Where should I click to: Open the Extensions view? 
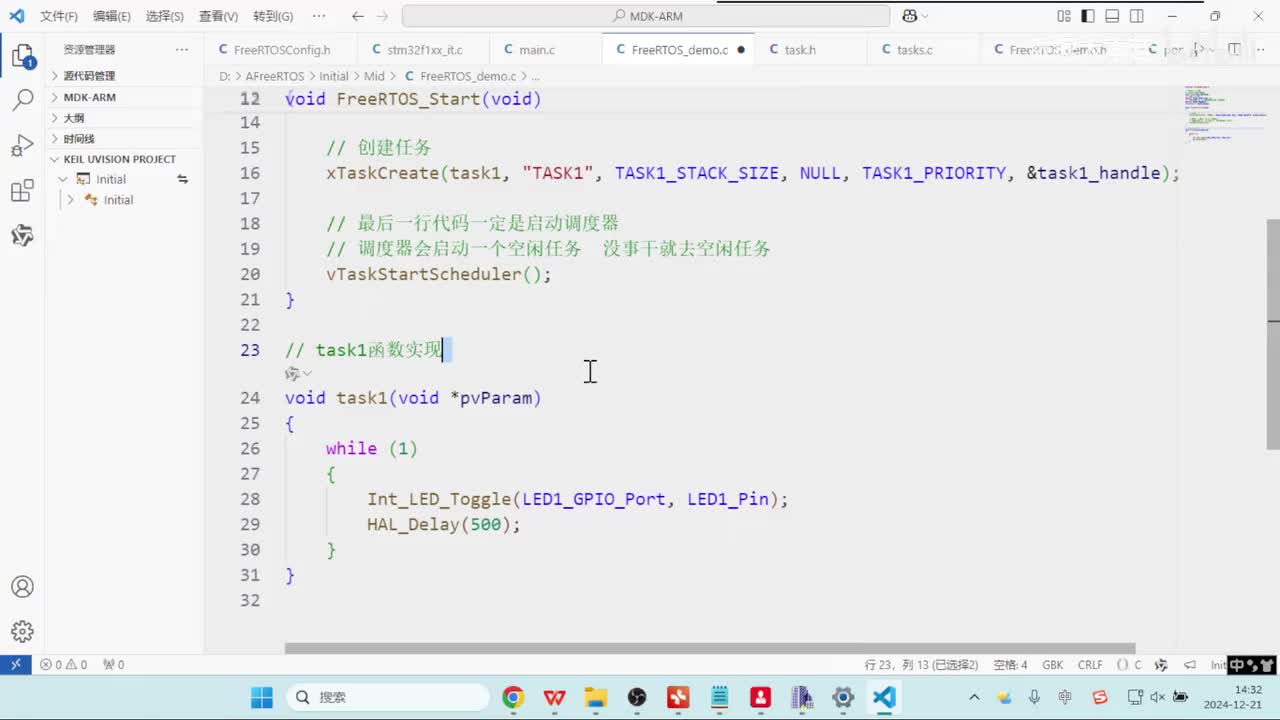point(22,191)
